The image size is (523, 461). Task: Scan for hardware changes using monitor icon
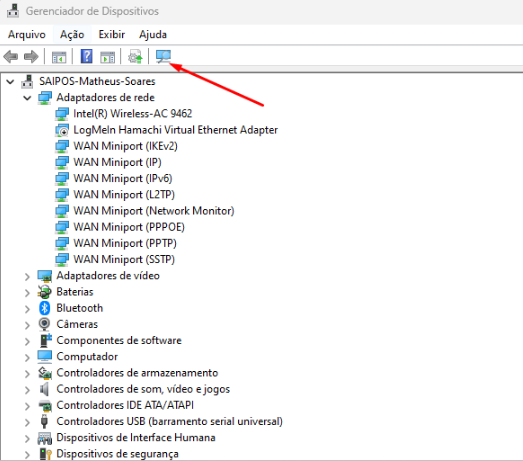pyautogui.click(x=163, y=56)
